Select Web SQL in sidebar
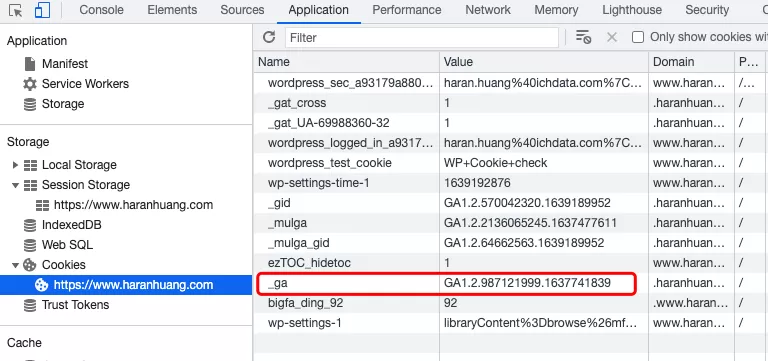 click(67, 244)
